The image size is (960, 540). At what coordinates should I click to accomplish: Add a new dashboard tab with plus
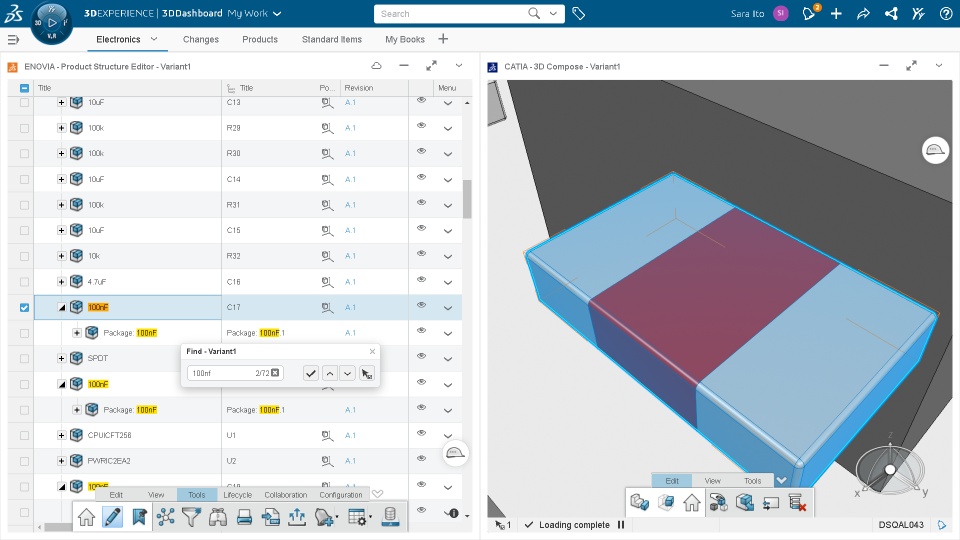[443, 39]
